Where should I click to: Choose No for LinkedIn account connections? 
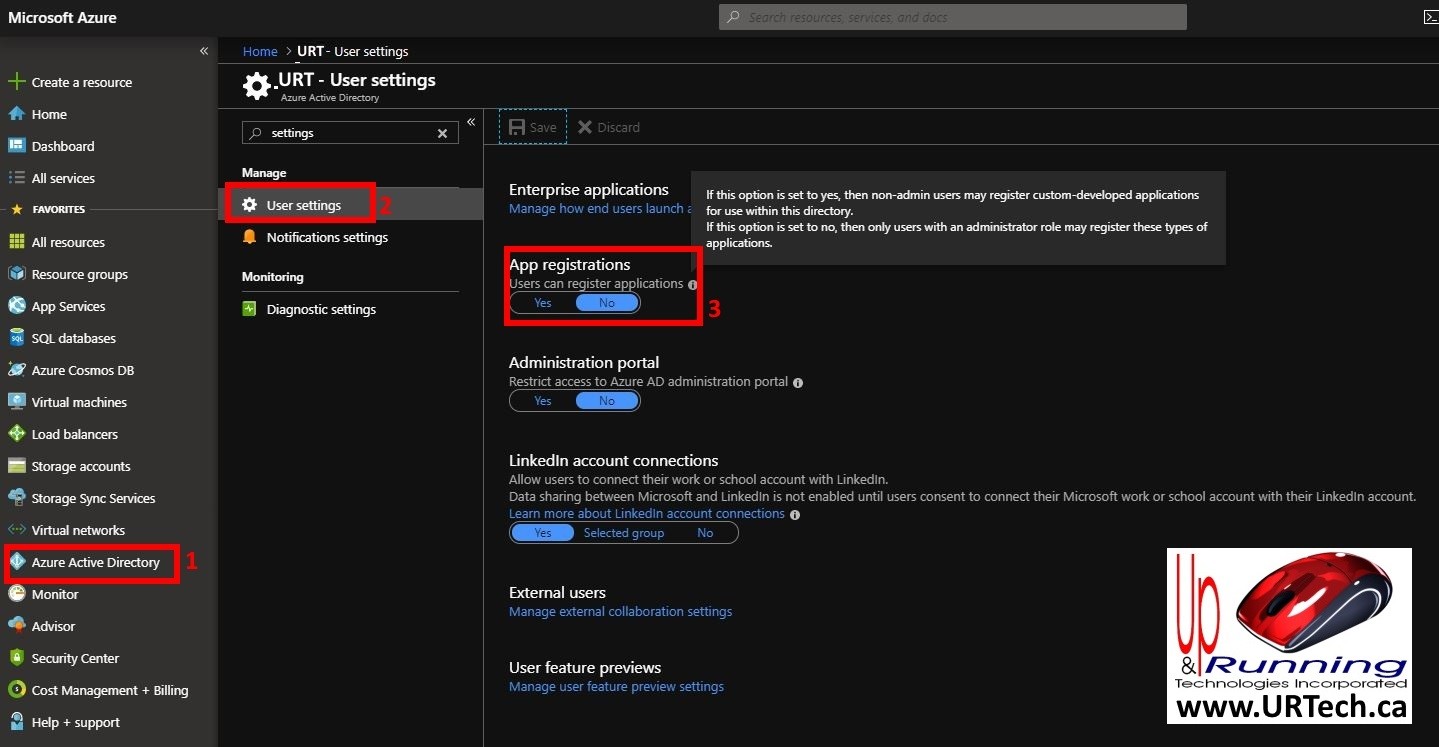pyautogui.click(x=705, y=533)
